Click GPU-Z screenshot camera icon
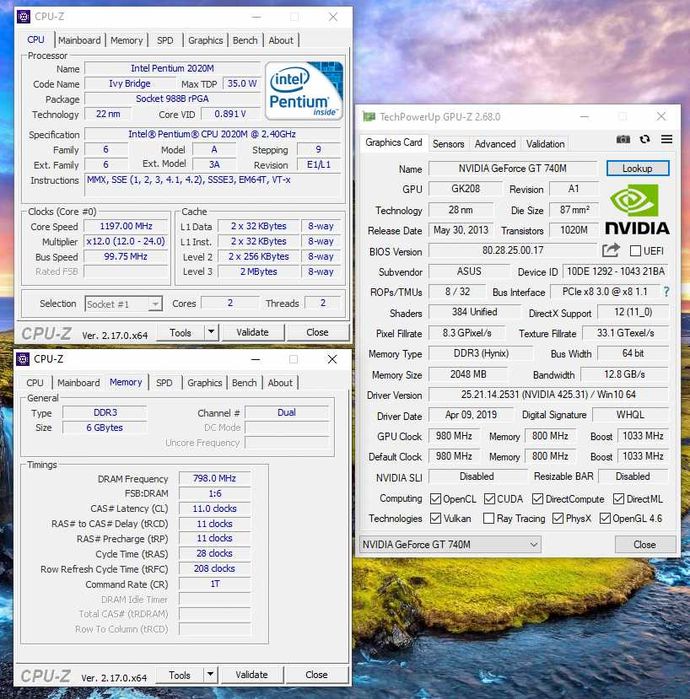Screen dimensions: 690x699 pyautogui.click(x=623, y=140)
